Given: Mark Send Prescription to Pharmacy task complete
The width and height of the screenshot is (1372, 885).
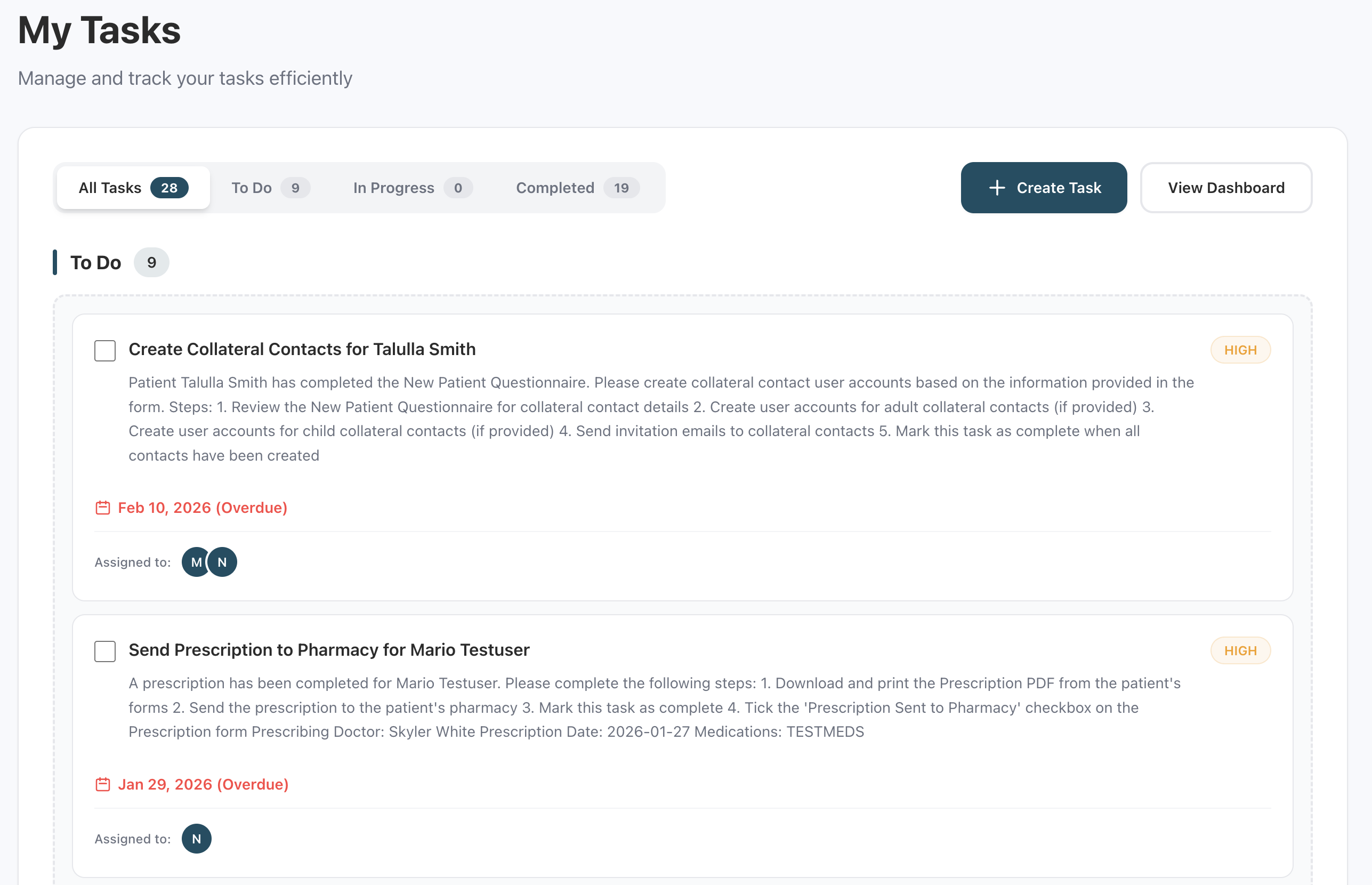Looking at the screenshot, I should point(105,651).
